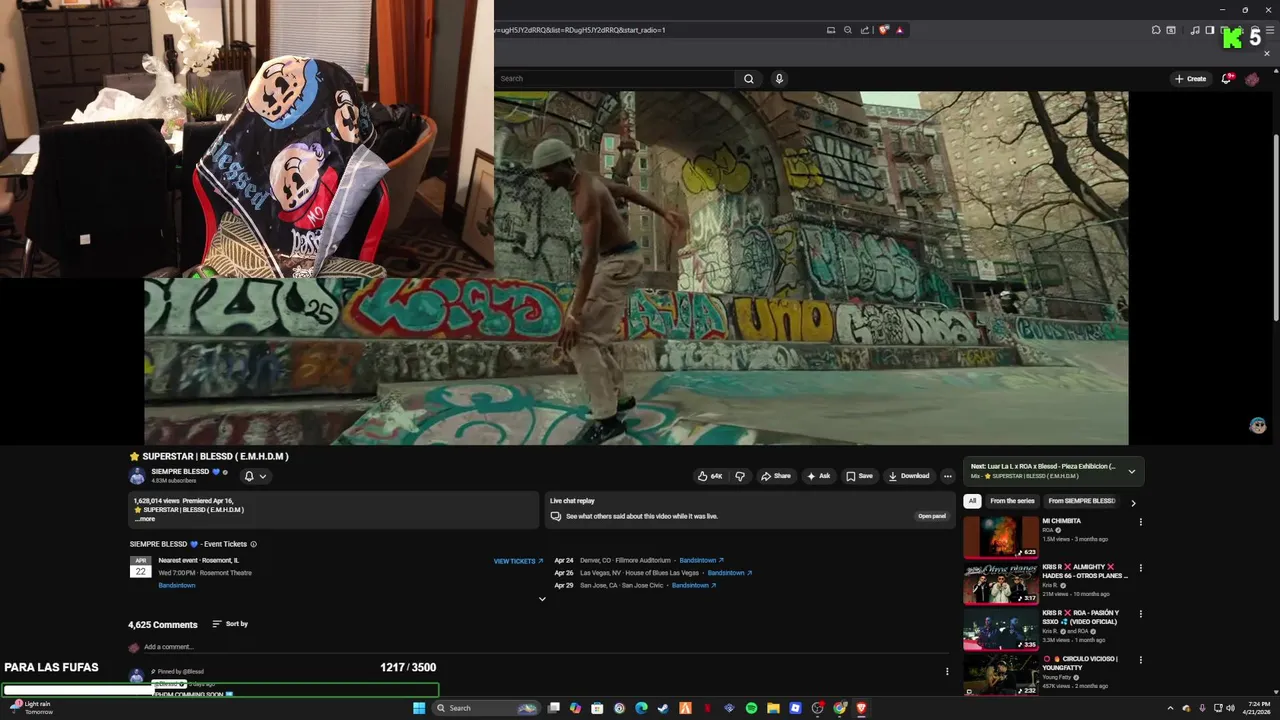Open the media control music note icon
Image resolution: width=1280 pixels, height=720 pixels.
coord(1195,30)
